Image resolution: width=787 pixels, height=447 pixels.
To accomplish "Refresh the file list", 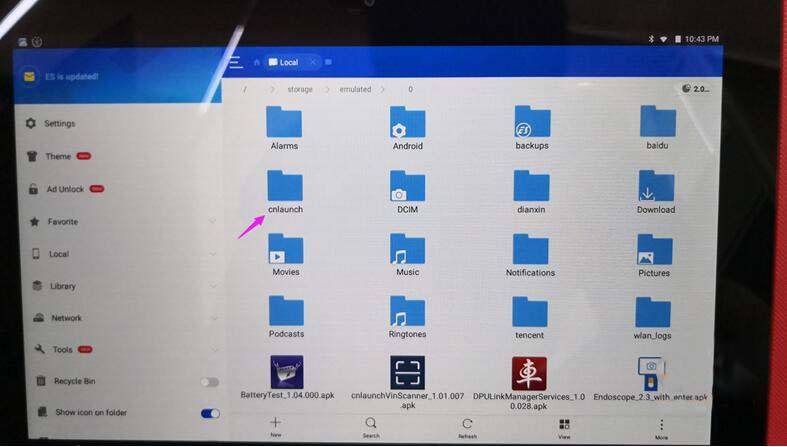I will coord(467,427).
